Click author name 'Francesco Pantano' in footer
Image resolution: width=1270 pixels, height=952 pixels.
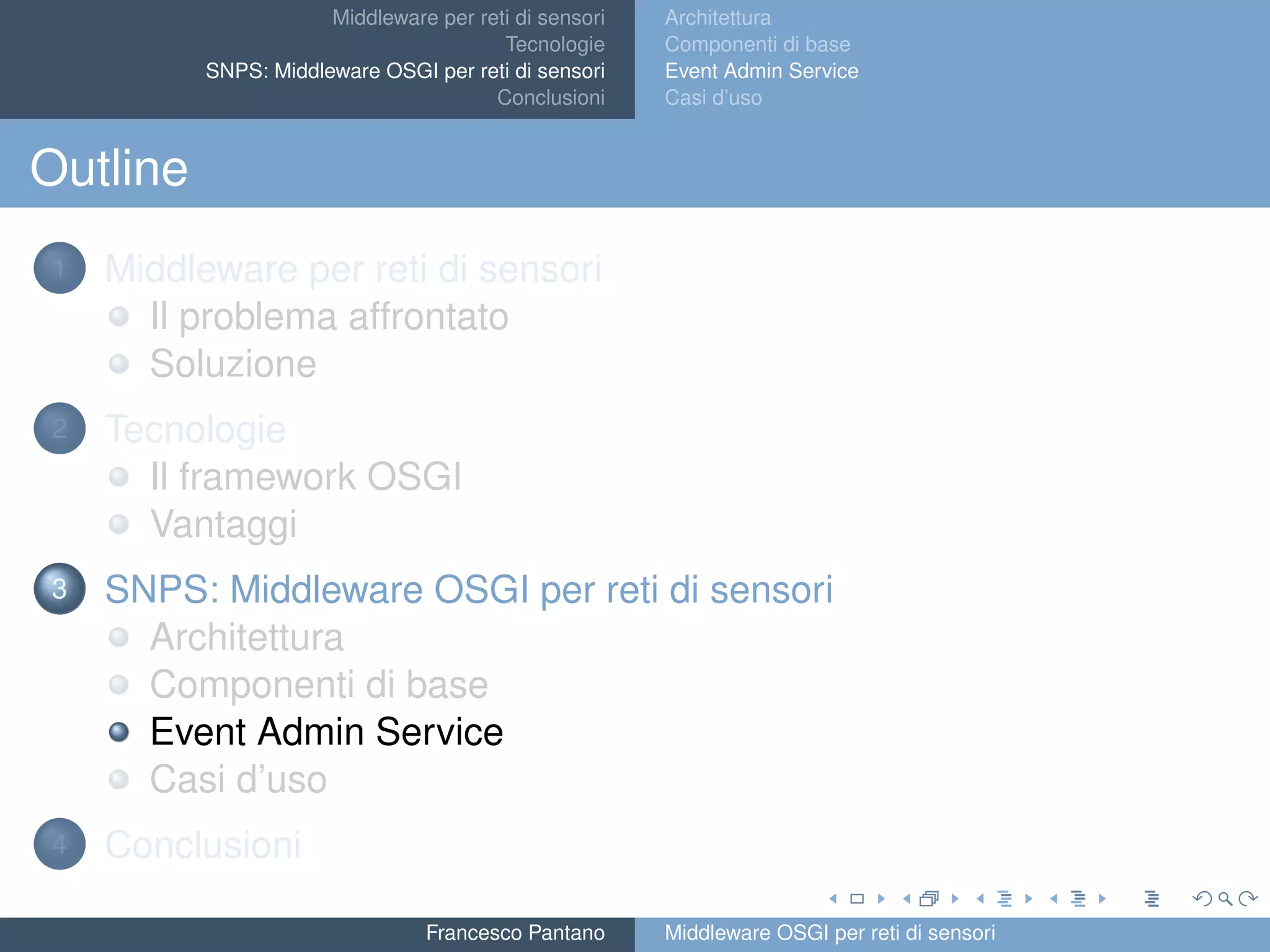click(x=515, y=933)
